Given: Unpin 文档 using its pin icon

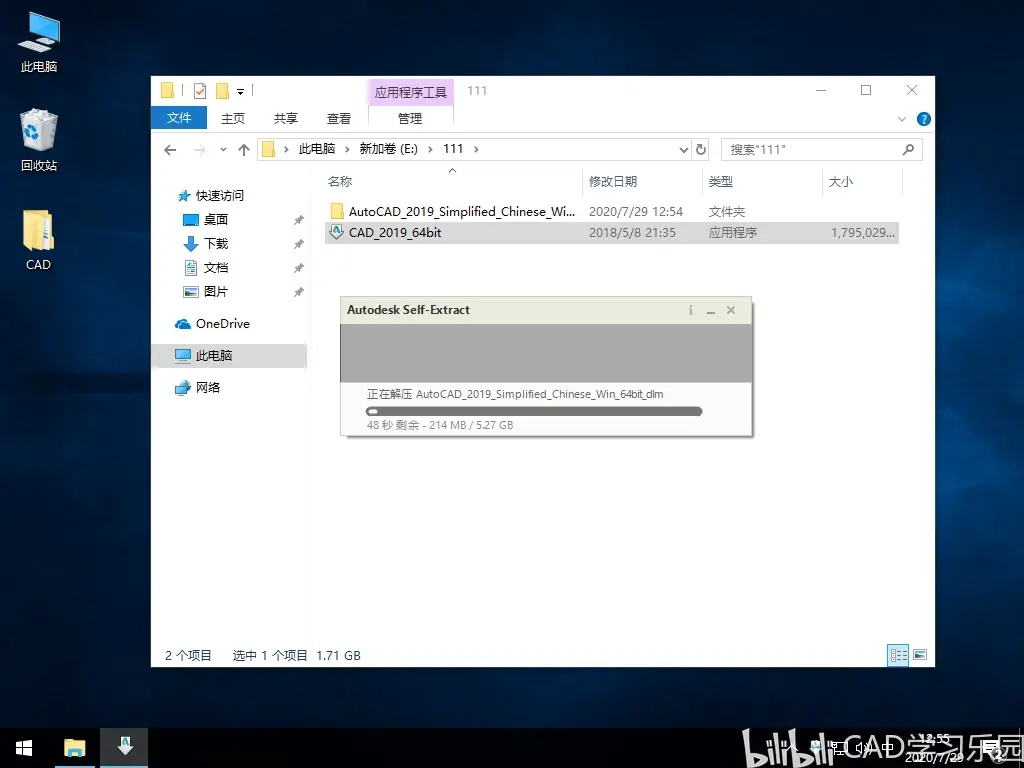Looking at the screenshot, I should pyautogui.click(x=298, y=268).
